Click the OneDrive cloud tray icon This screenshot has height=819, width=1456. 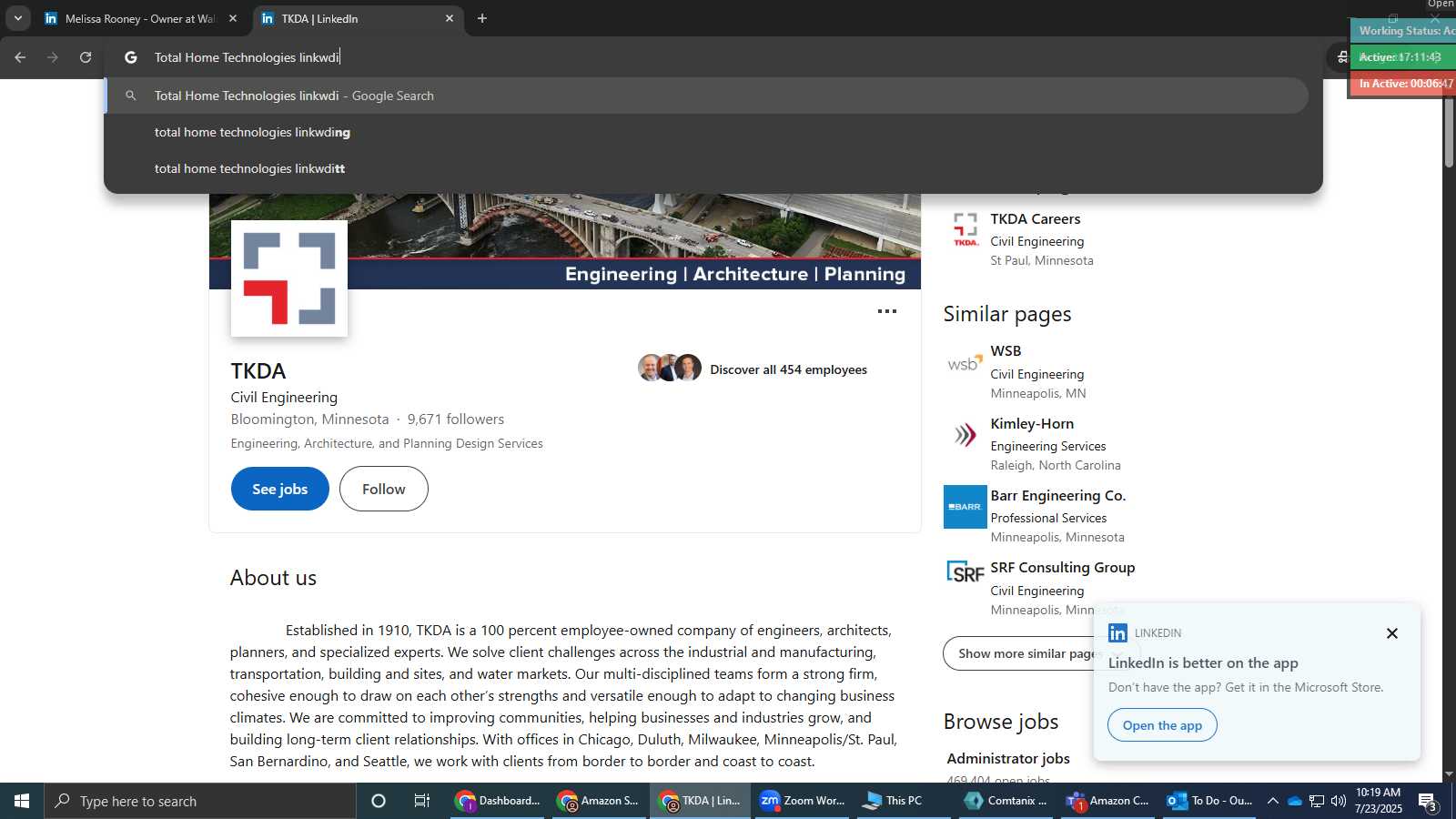pos(1294,801)
